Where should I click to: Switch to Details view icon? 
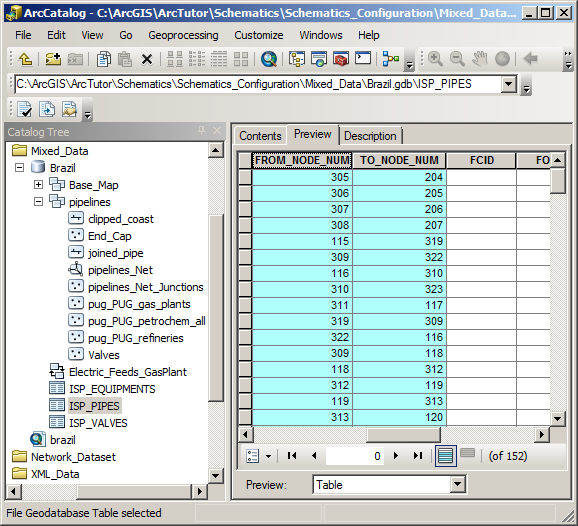click(x=219, y=59)
